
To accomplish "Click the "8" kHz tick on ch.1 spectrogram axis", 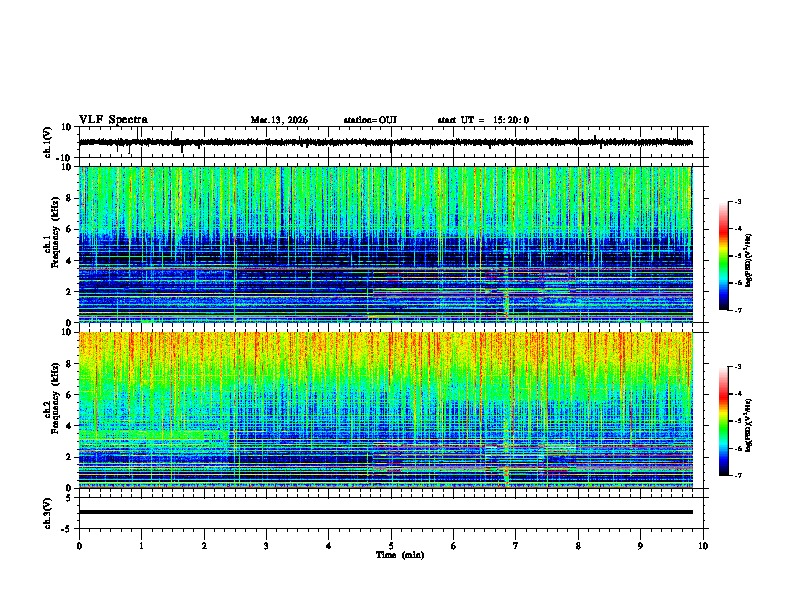I will click(70, 198).
